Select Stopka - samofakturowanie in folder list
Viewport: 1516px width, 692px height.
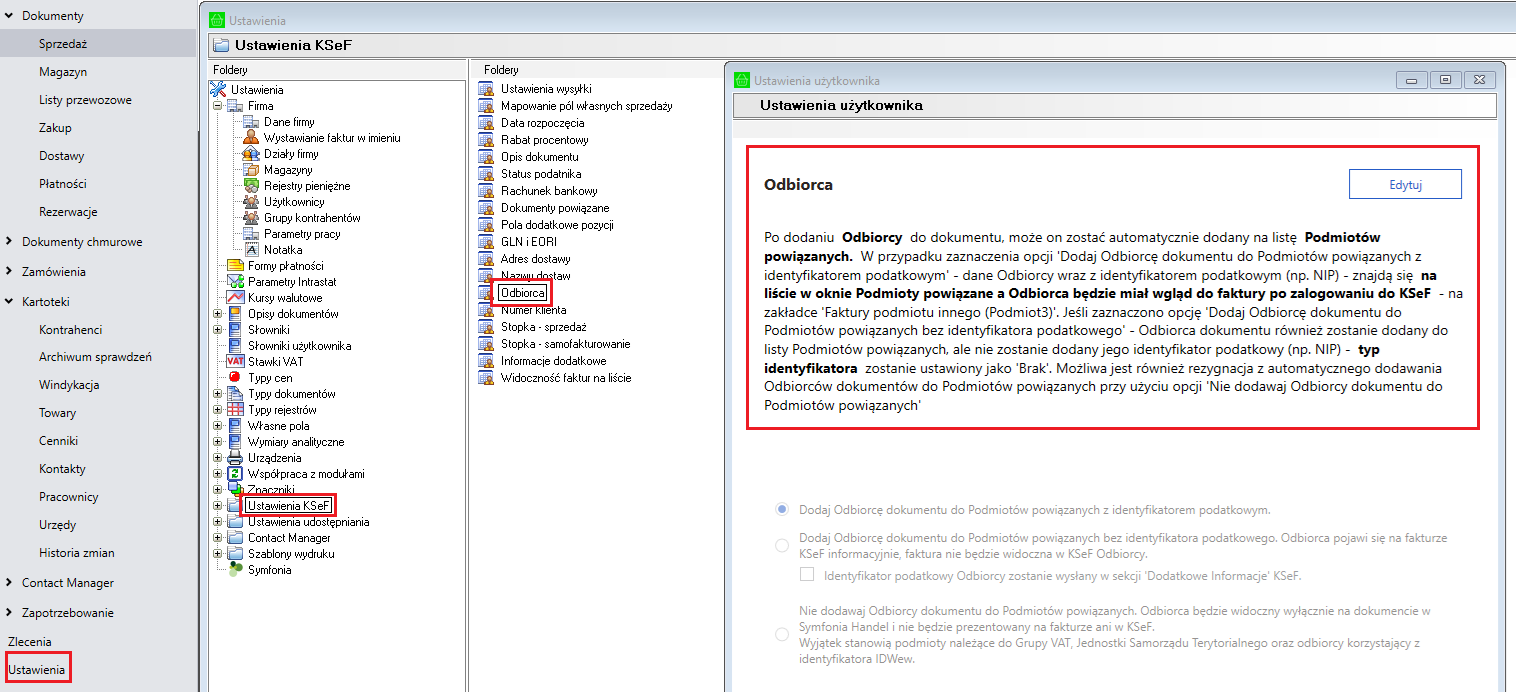565,344
